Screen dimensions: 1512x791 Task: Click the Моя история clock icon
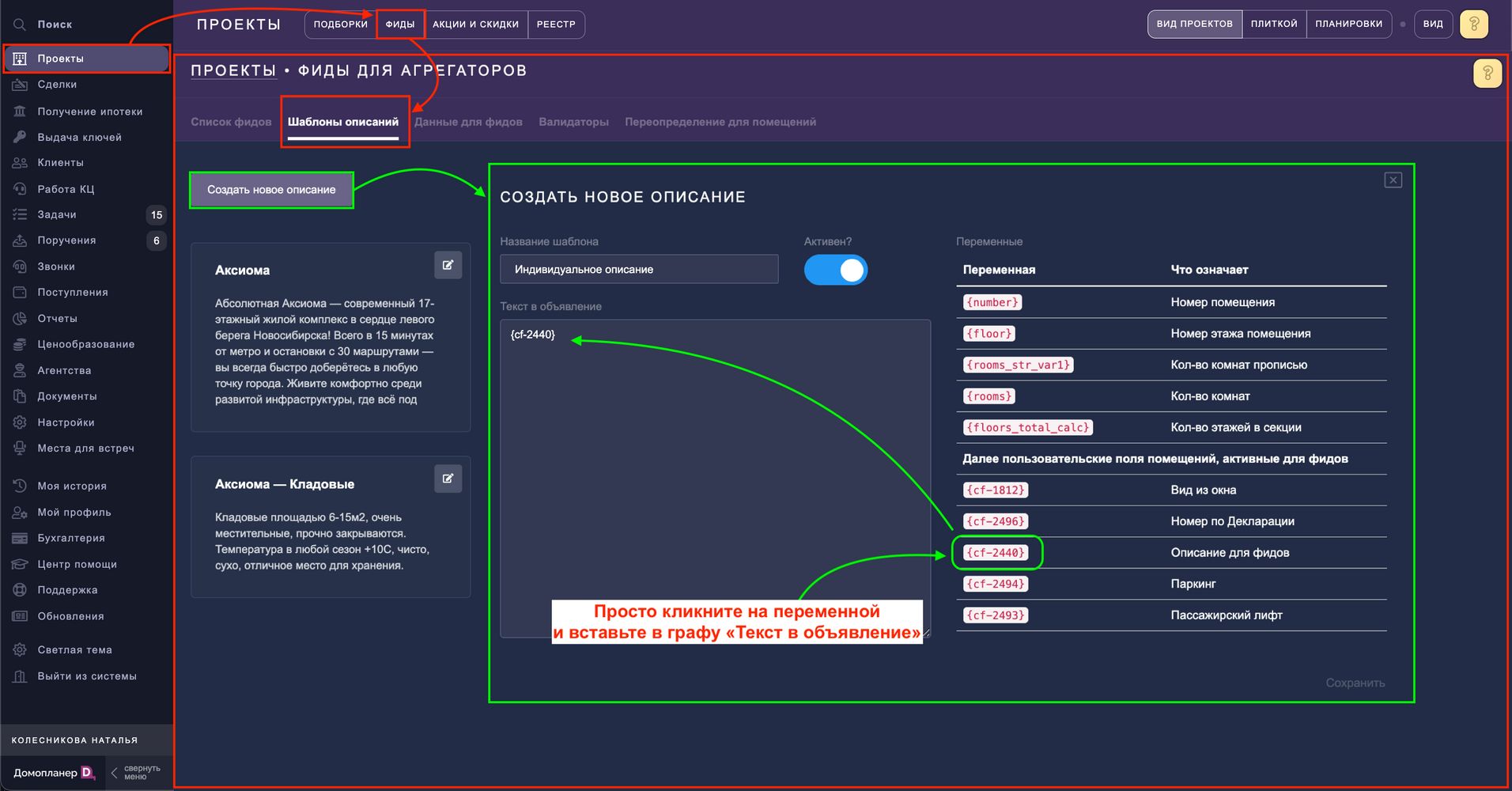[20, 486]
